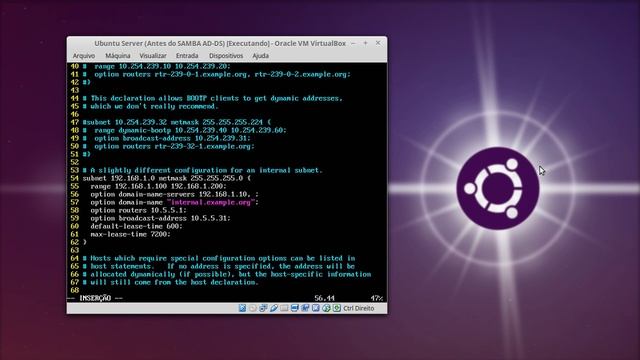Click the Ubuntu logo on the desktop wallpaper

pyautogui.click(x=498, y=188)
